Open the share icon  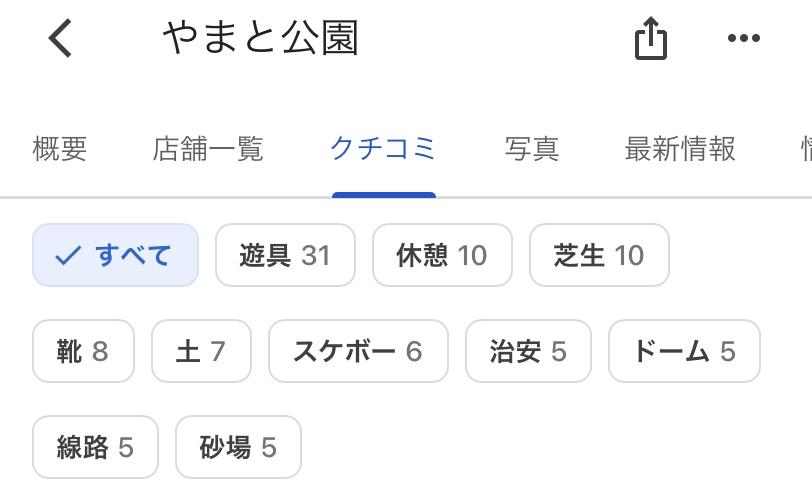click(650, 40)
